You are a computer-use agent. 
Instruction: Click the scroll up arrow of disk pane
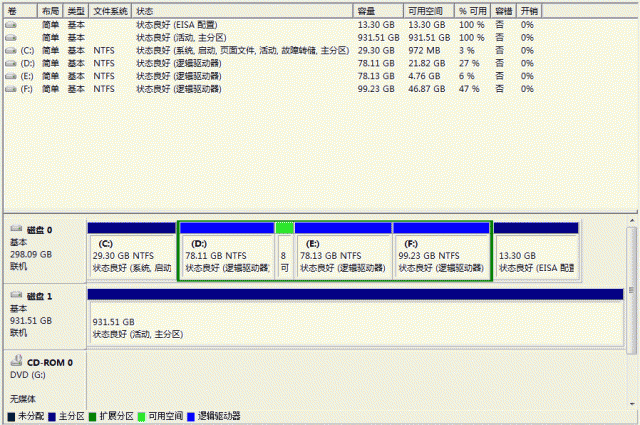[632, 221]
